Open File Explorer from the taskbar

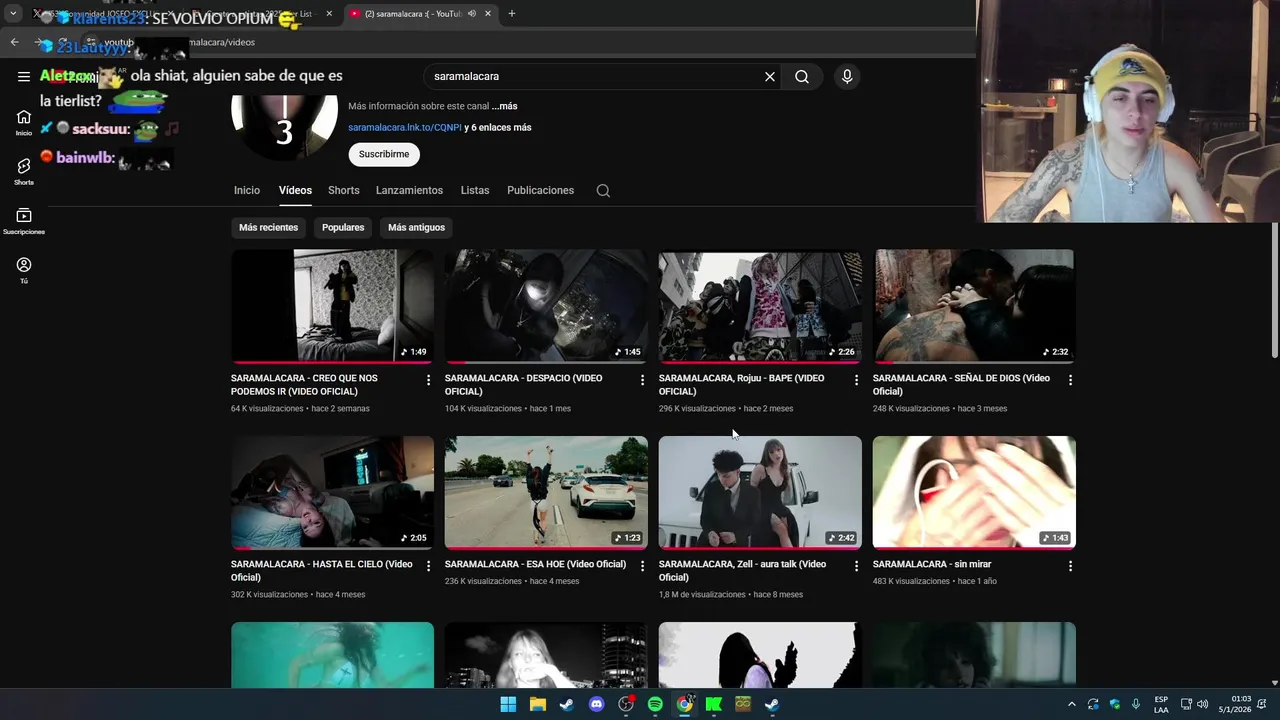[537, 704]
